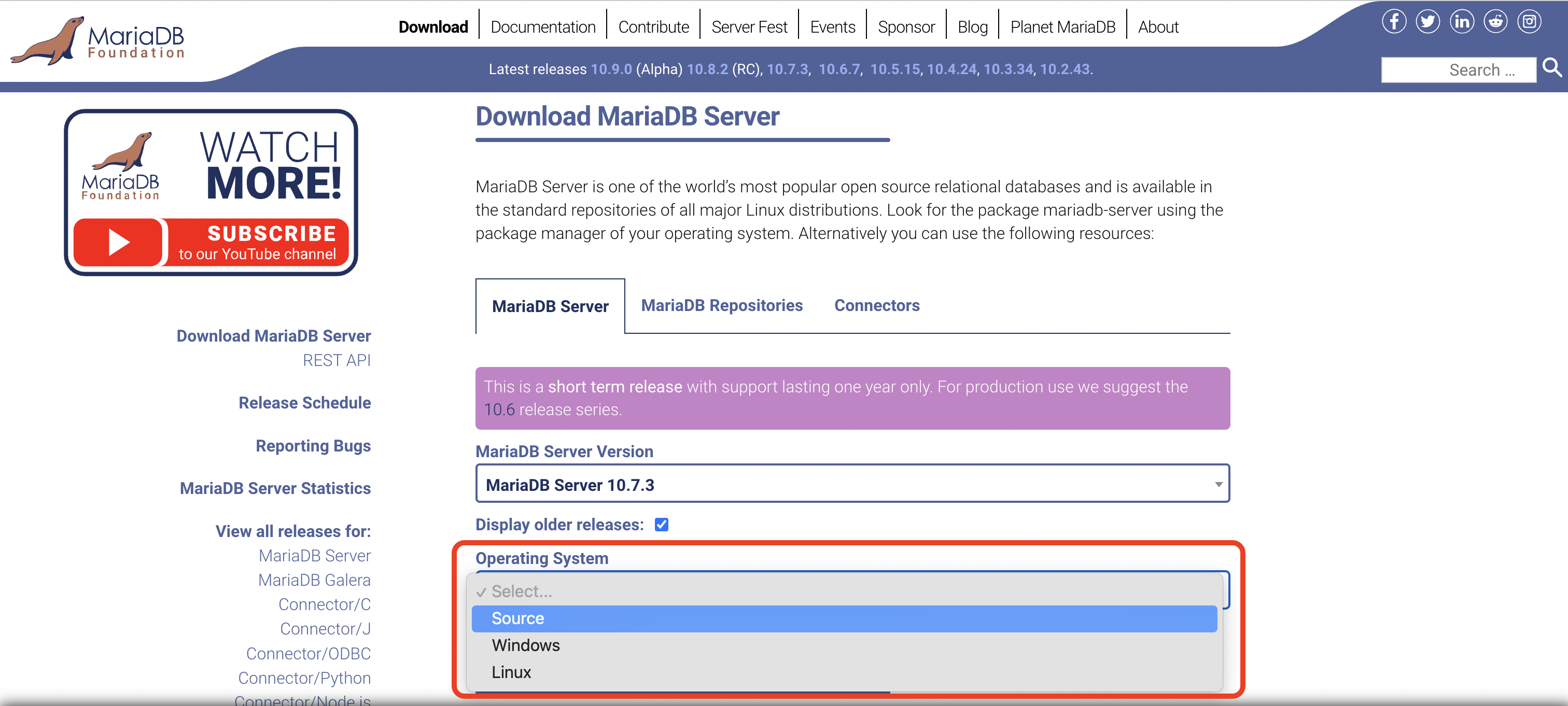Switch to MariaDB Repositories tab

(721, 305)
